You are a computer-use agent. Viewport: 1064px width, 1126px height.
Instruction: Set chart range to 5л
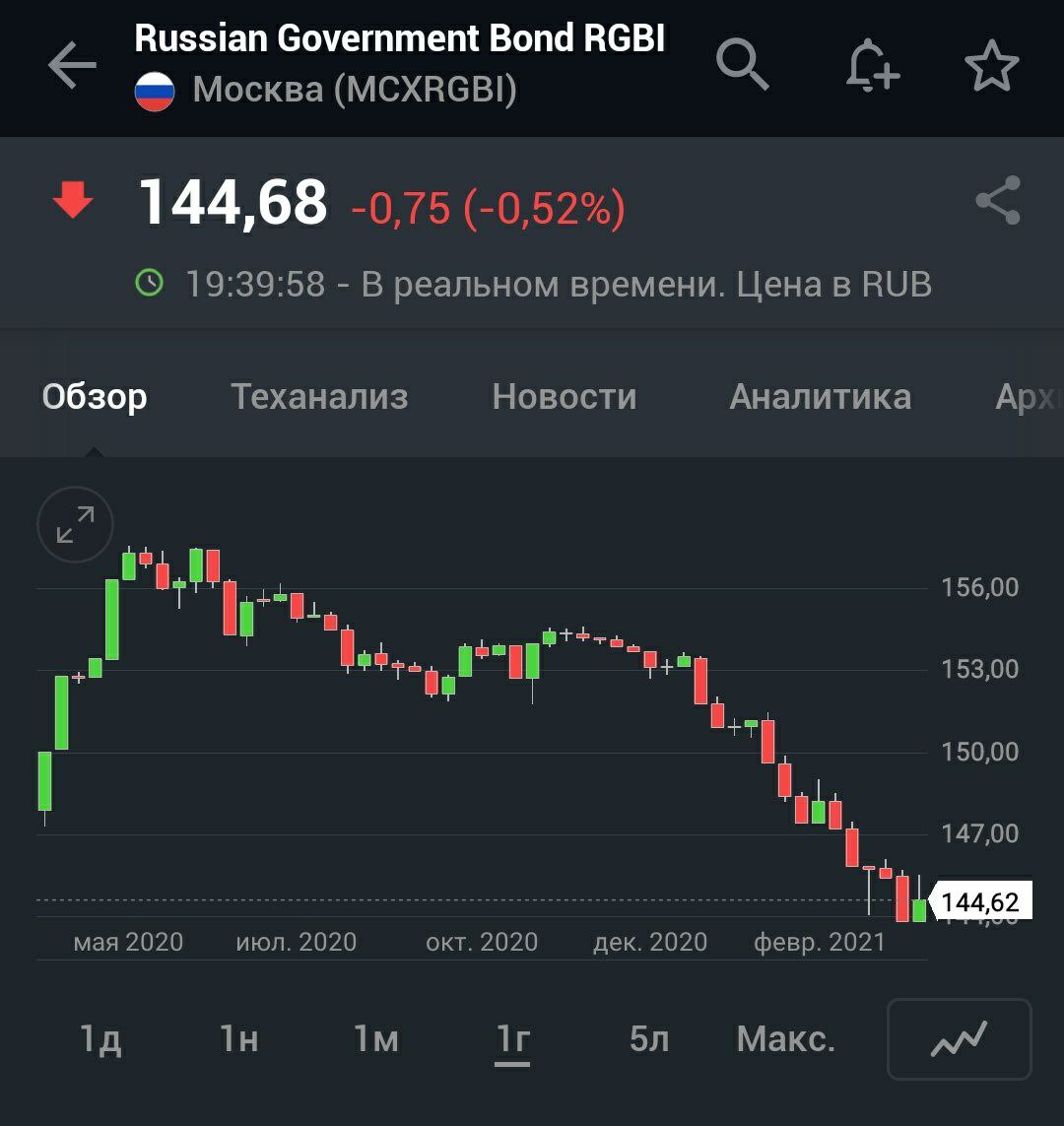click(x=649, y=1038)
